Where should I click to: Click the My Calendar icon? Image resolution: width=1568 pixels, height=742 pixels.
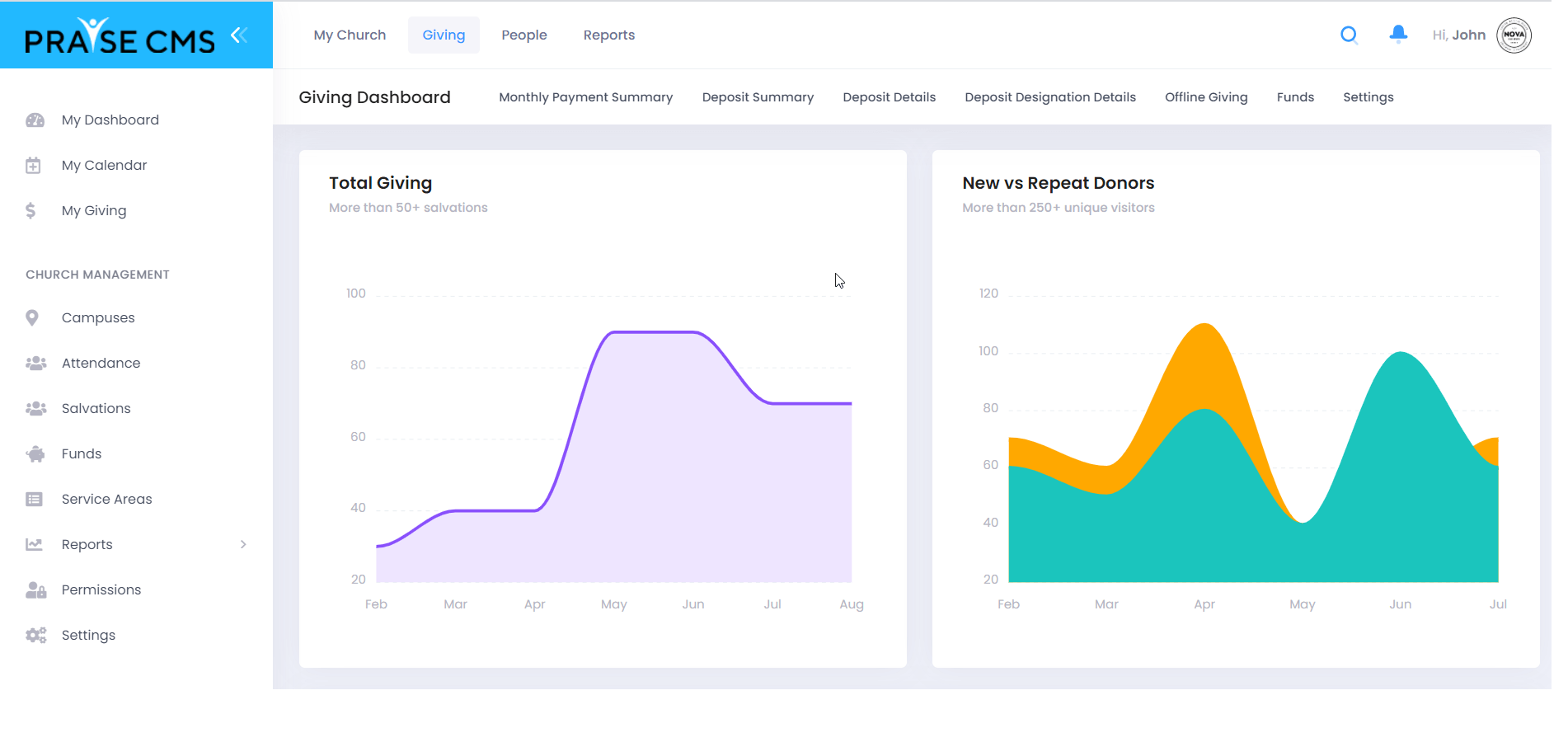(33, 166)
